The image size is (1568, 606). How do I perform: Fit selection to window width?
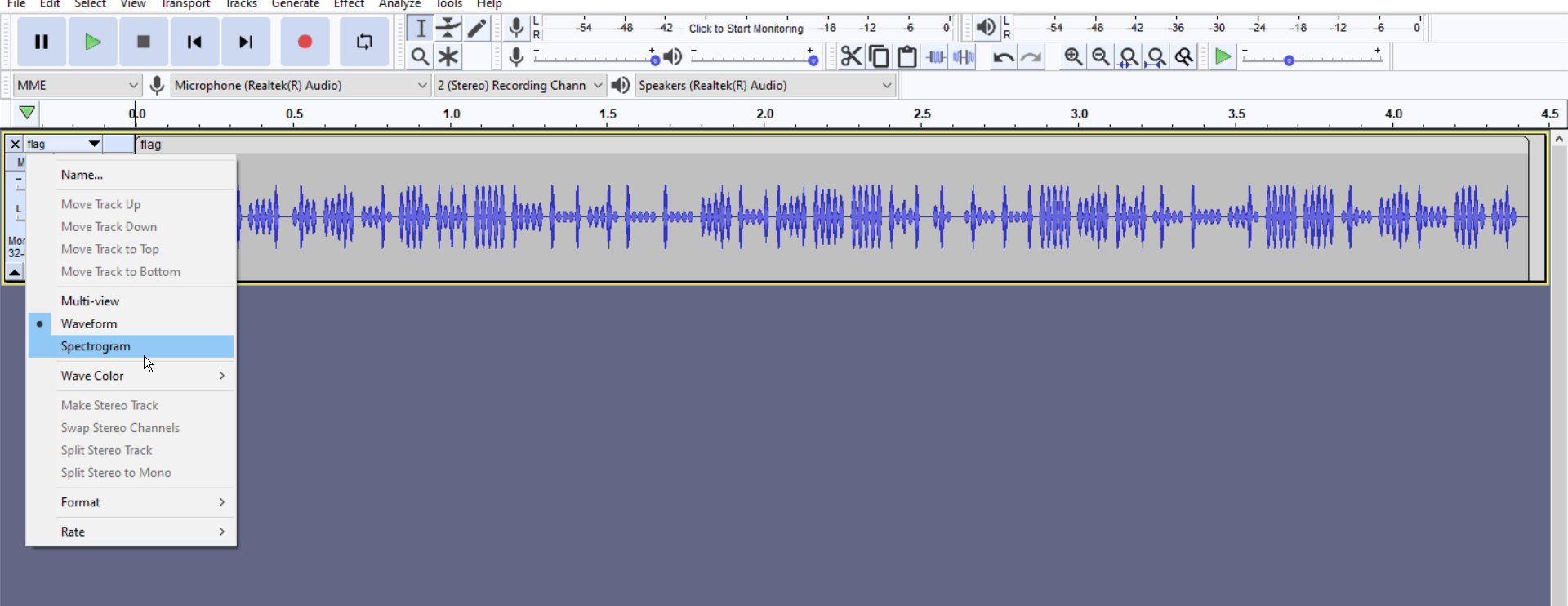coord(1129,56)
